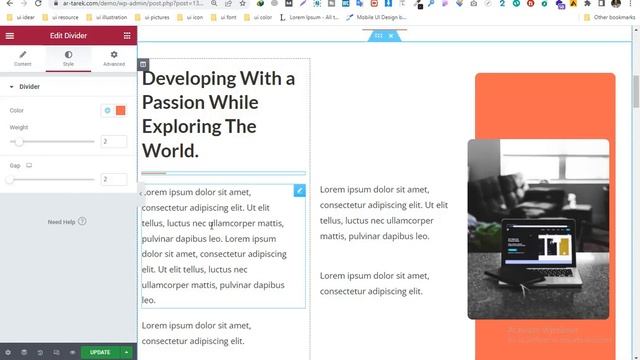Open Navigator layers icon
Image resolution: width=640 pixels, height=360 pixels.
click(x=24, y=352)
